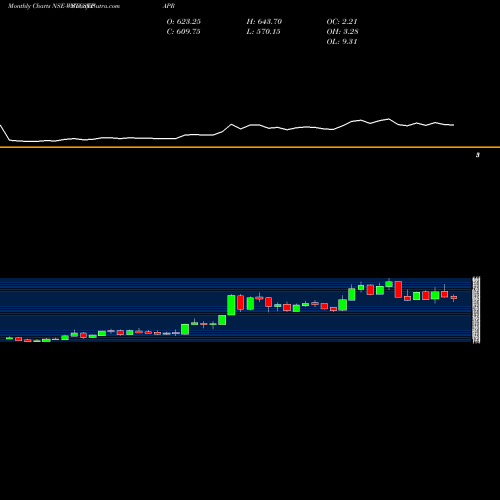Click the close price value 609.75
The width and height of the screenshot is (500, 500).
tap(188, 32)
